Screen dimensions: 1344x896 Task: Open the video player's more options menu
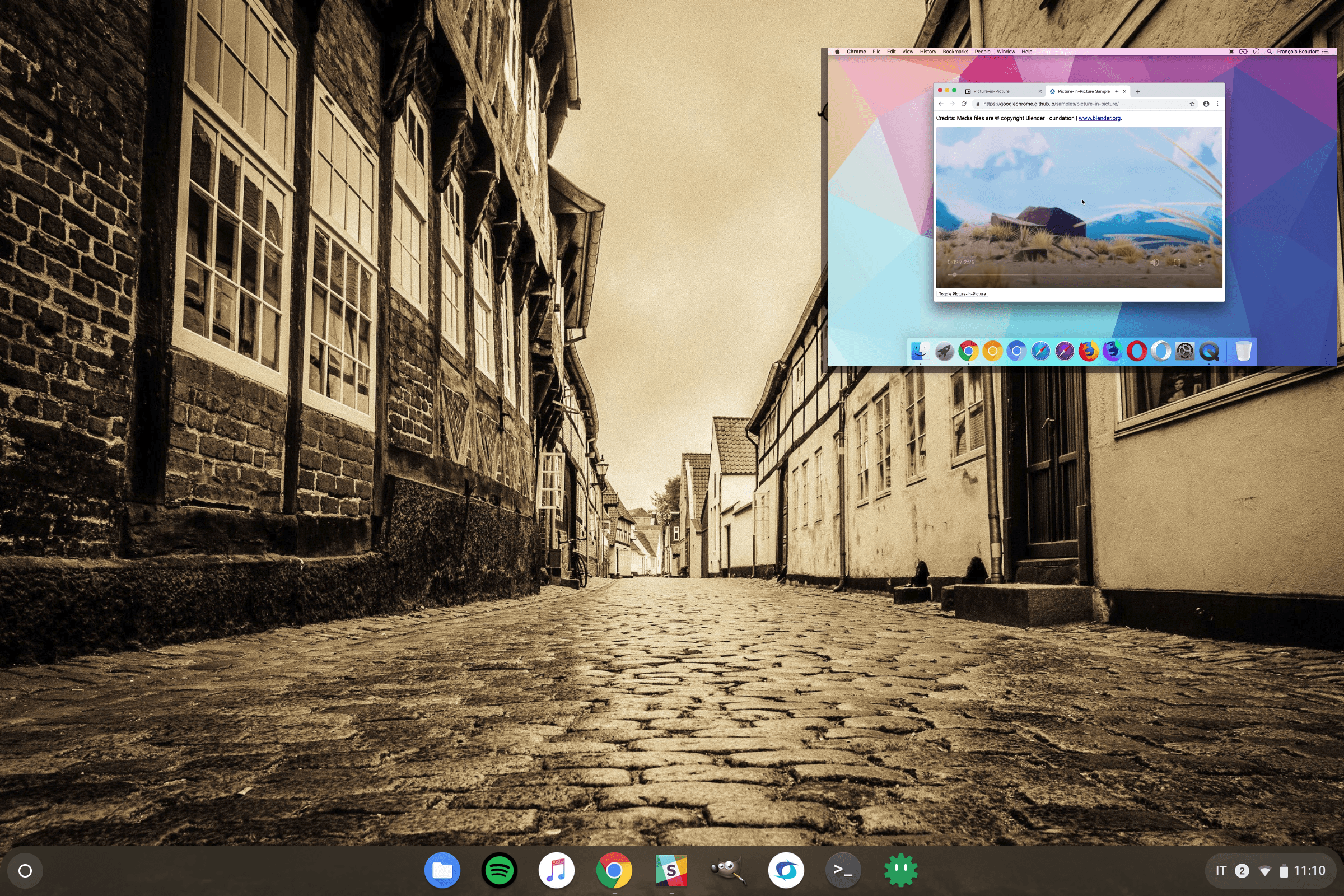(x=1200, y=262)
